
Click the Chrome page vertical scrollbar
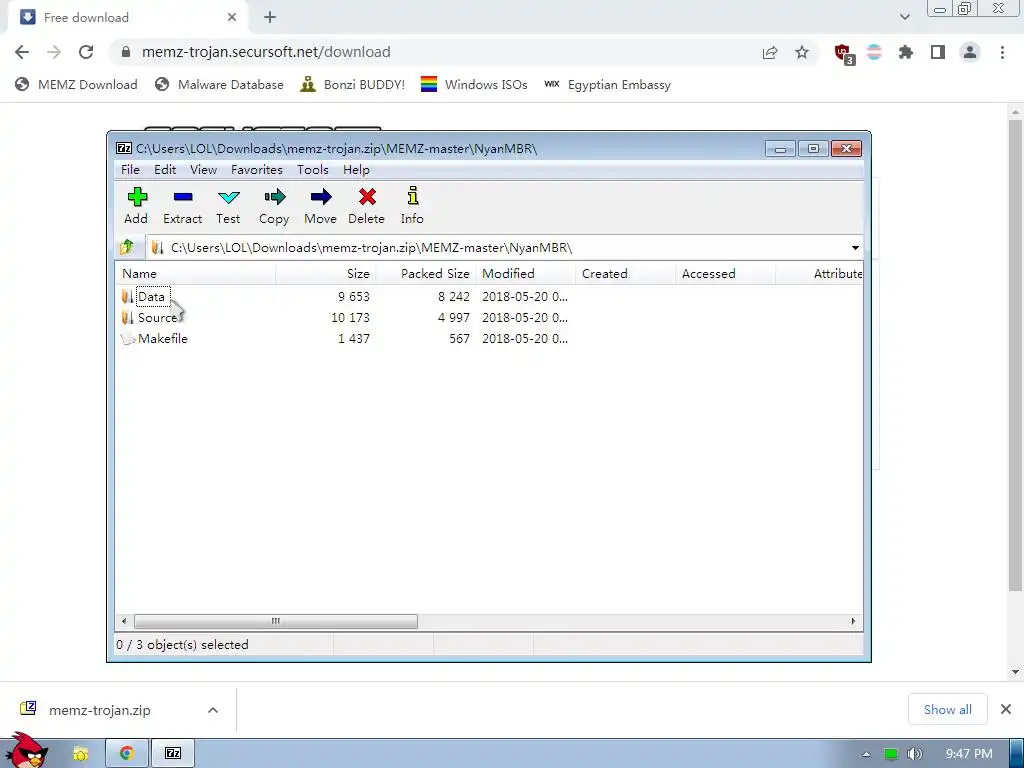click(x=1015, y=353)
